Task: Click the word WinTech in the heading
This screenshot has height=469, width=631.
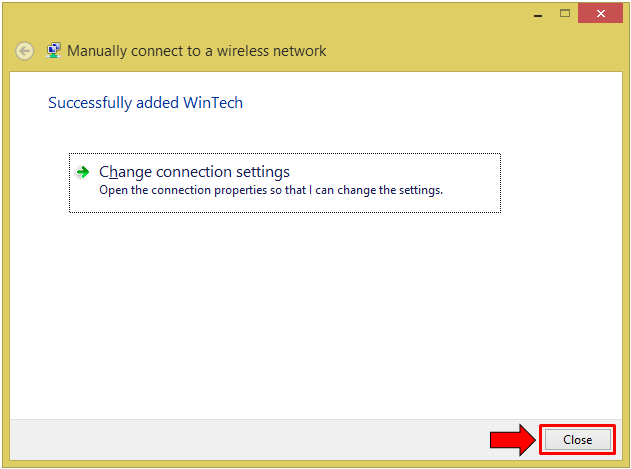Action: coord(213,102)
